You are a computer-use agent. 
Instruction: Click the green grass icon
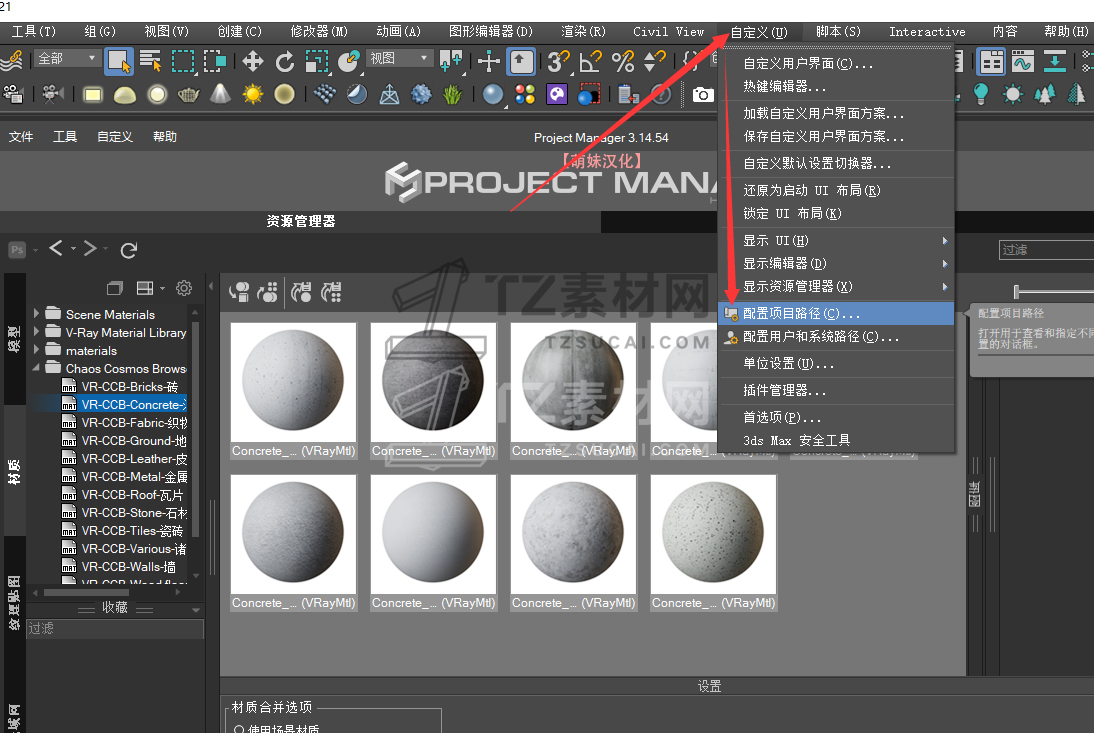click(453, 94)
